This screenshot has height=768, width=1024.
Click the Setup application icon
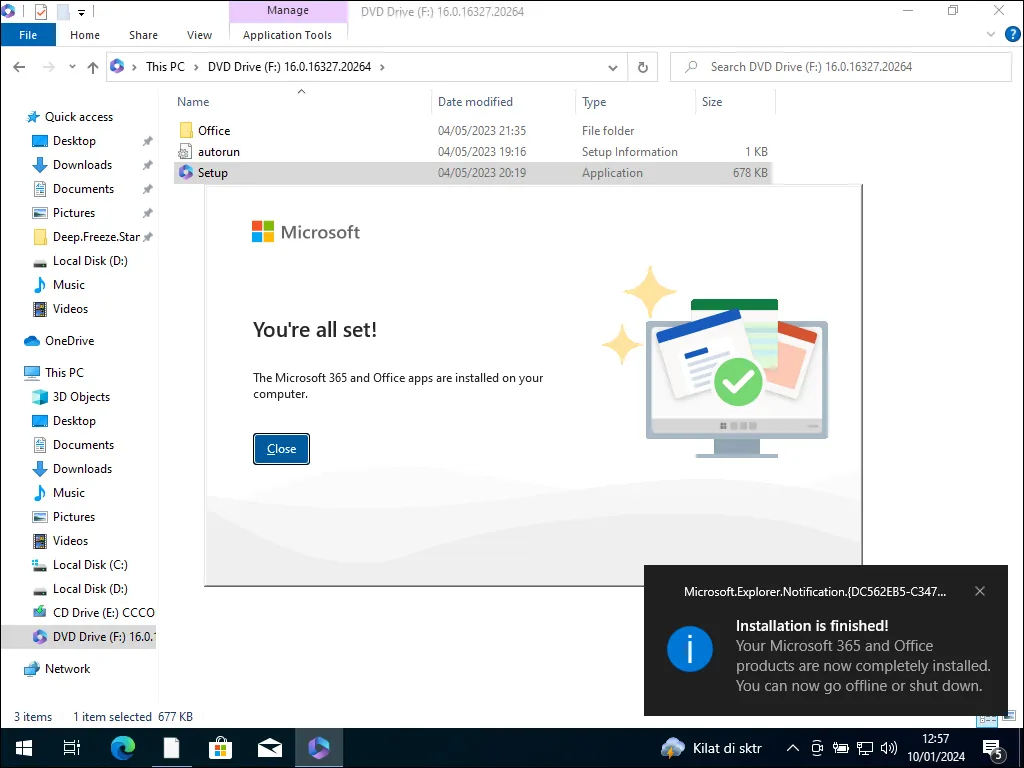[x=188, y=172]
